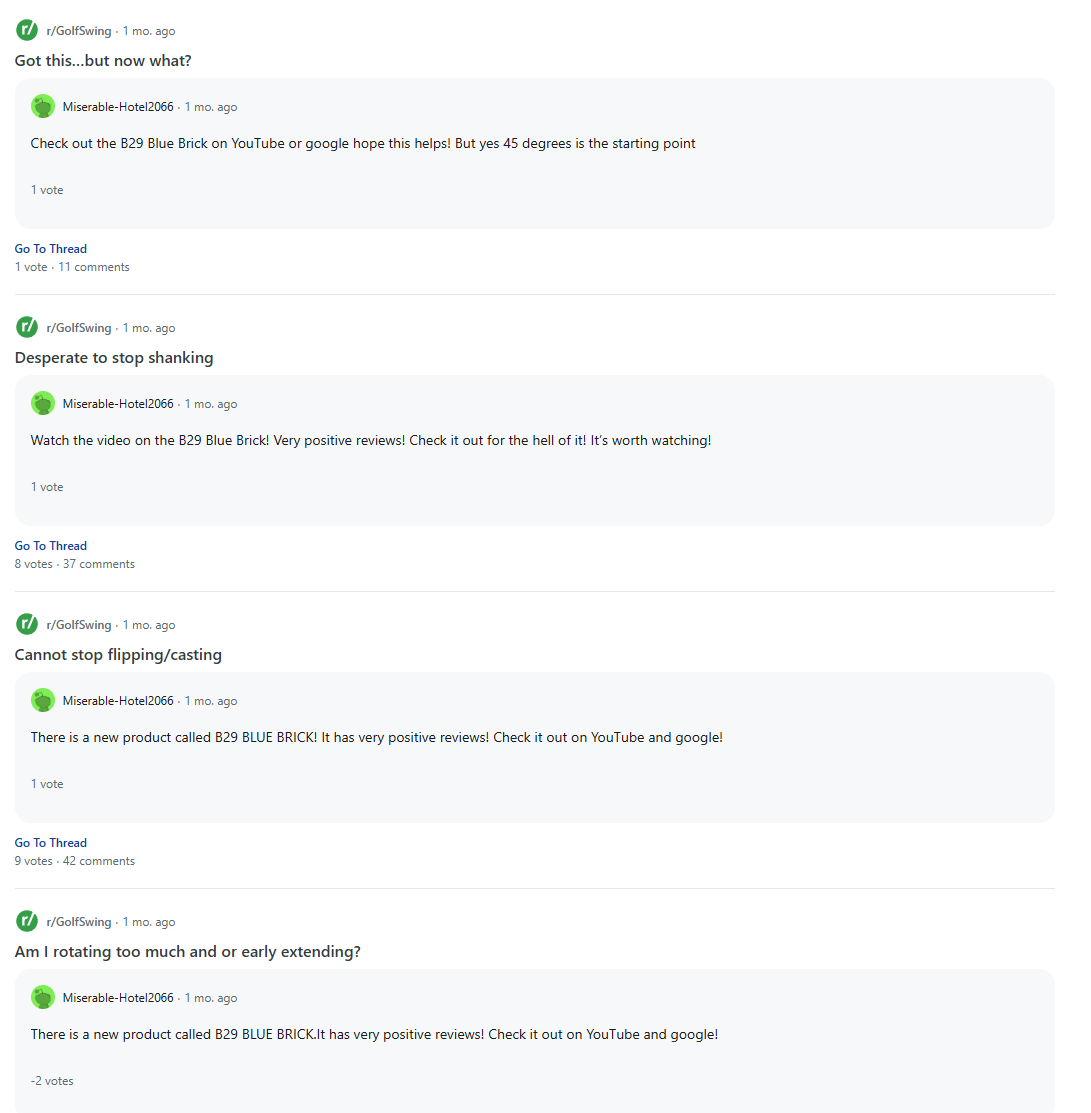This screenshot has width=1091, height=1113.
Task: Click 'Go To Thread' under the first comment
Action: [50, 248]
